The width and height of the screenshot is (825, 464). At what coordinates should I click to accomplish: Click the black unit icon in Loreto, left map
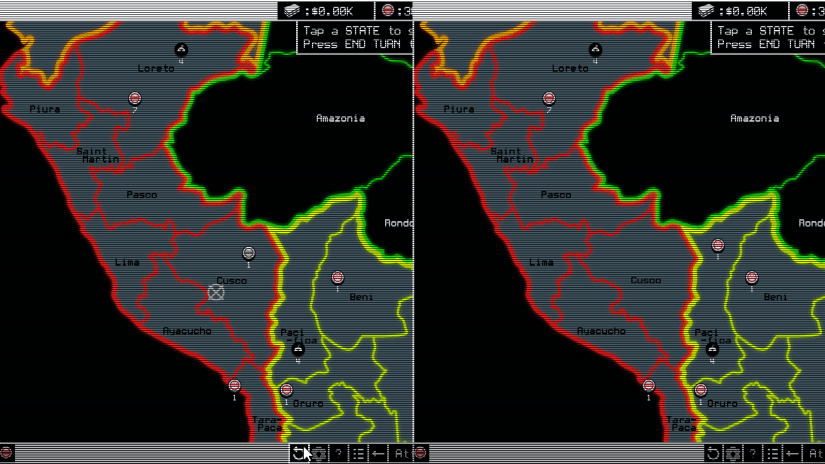pyautogui.click(x=181, y=49)
